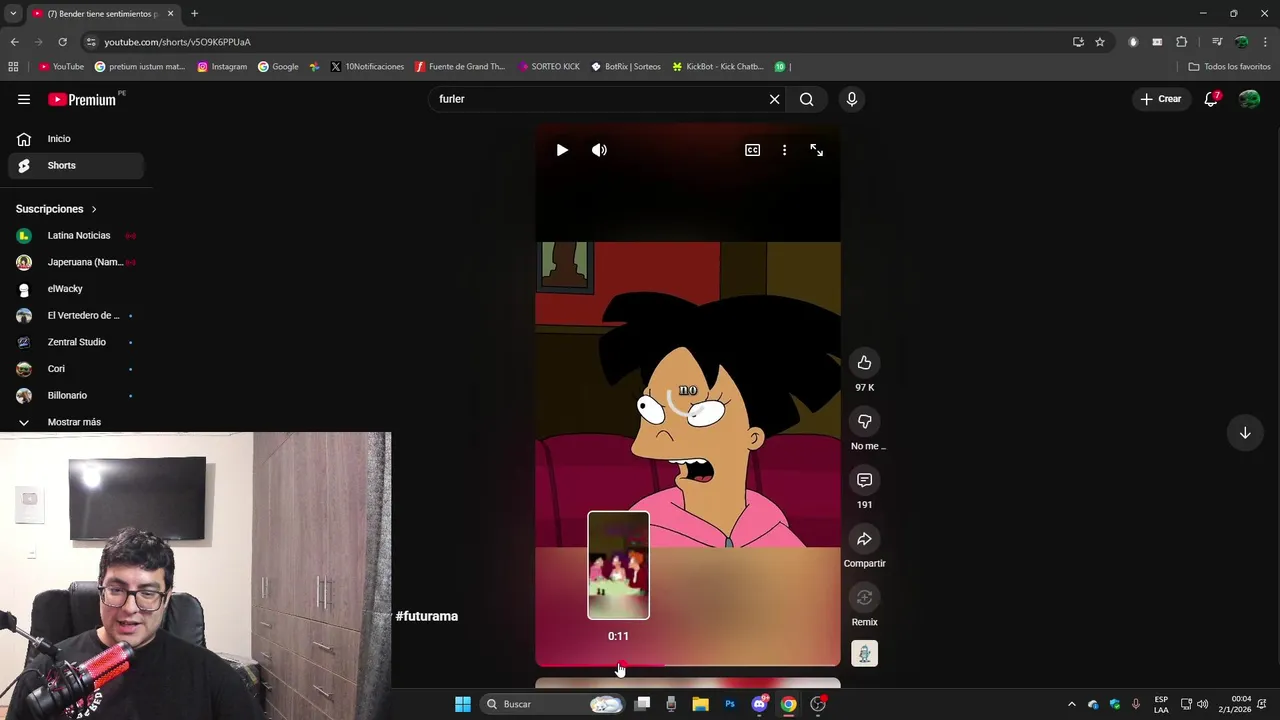This screenshot has width=1280, height=720.
Task: Clear the search text with X
Action: (774, 99)
